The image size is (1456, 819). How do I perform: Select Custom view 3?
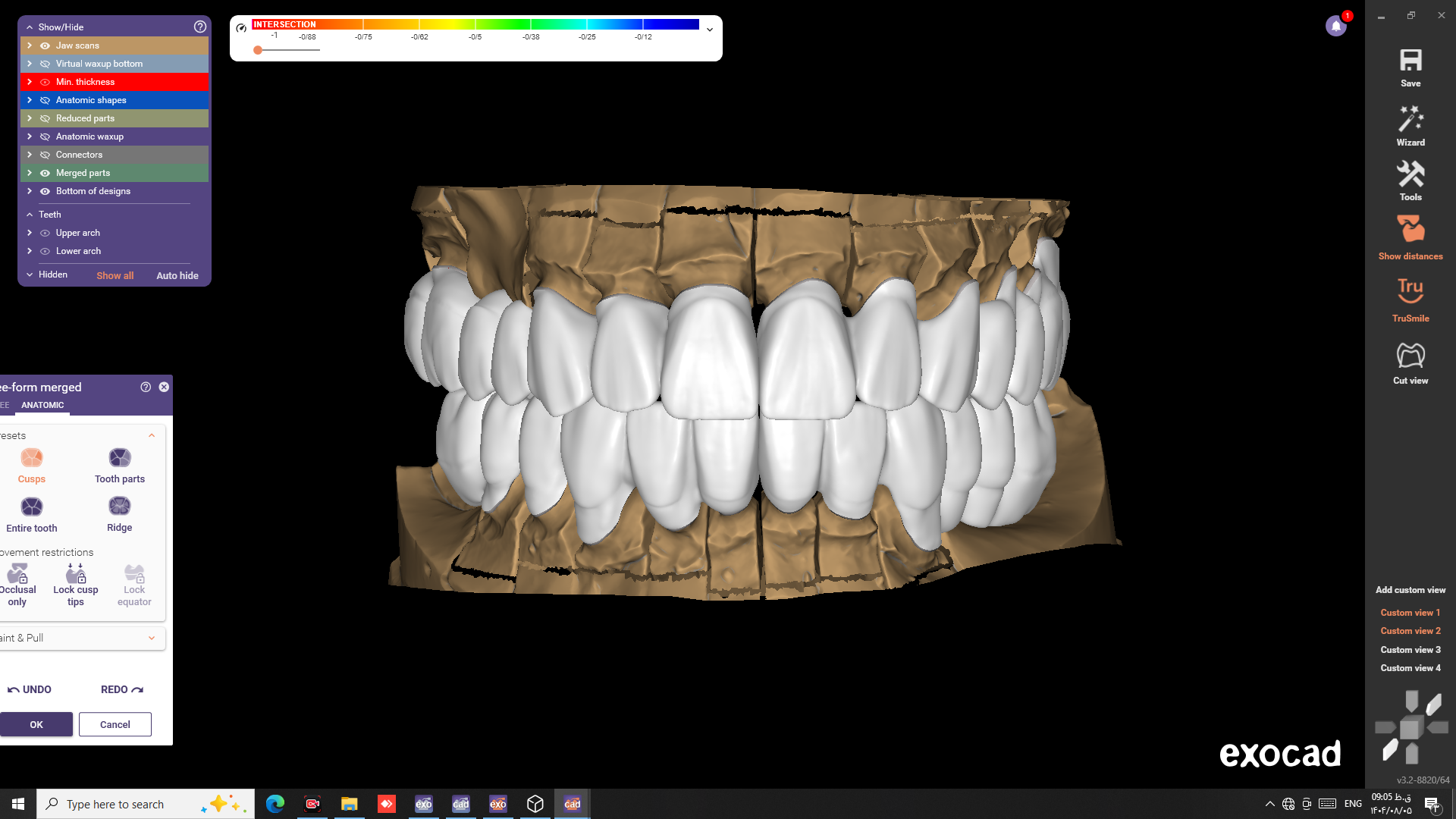(1410, 650)
